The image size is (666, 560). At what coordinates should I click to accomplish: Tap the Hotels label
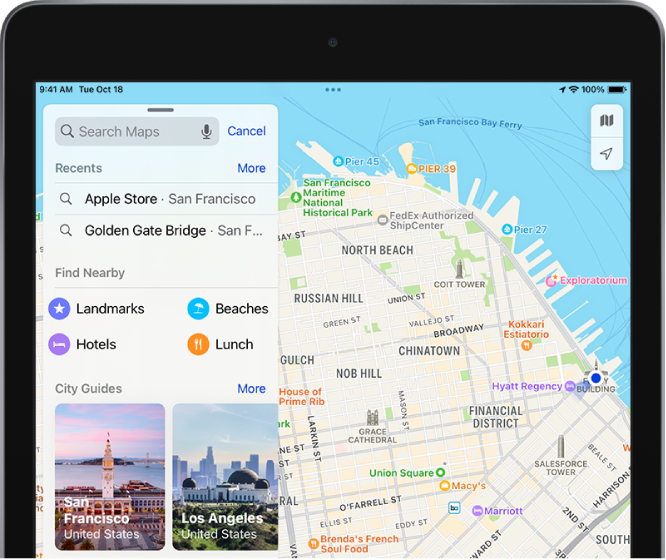point(96,344)
